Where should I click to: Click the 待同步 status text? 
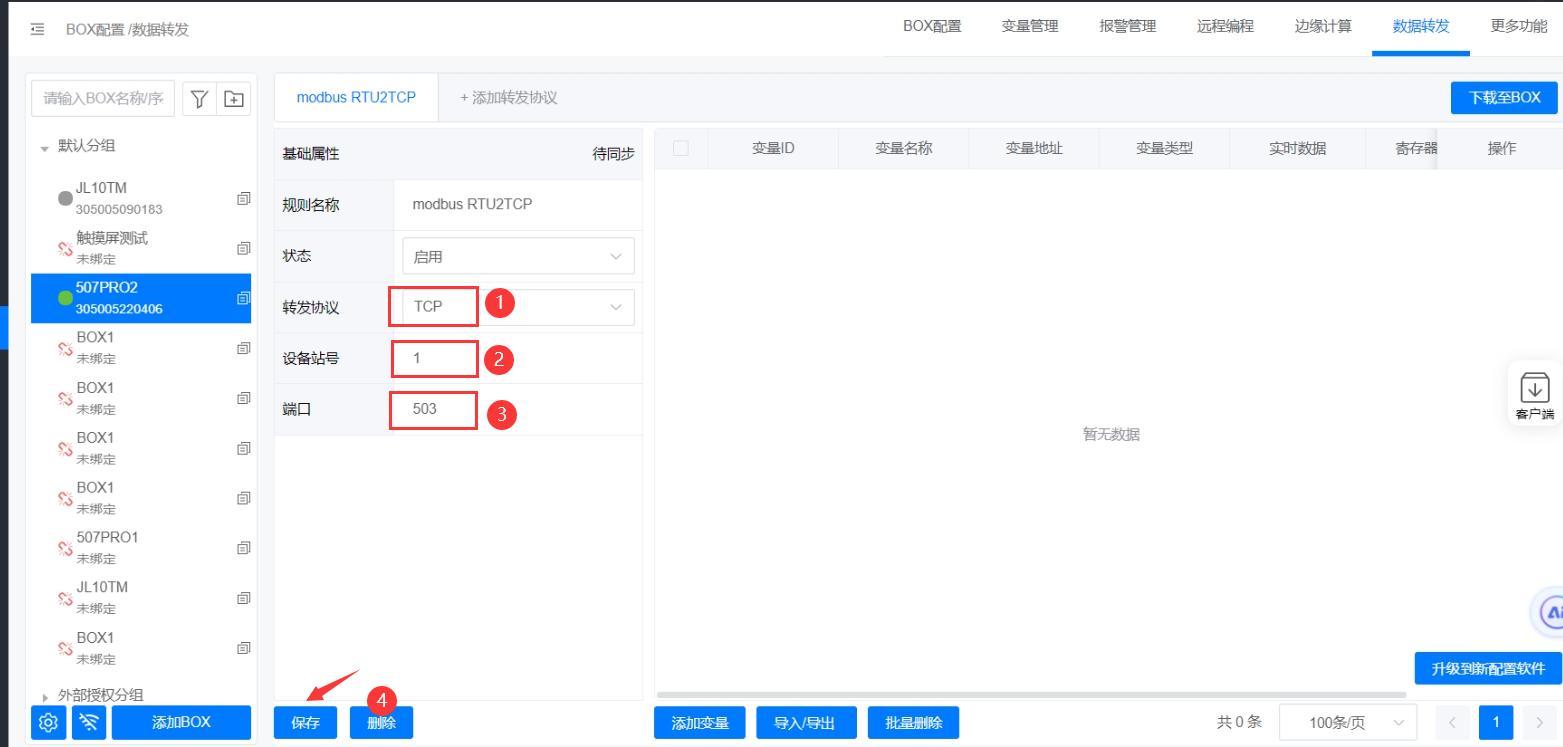[613, 154]
